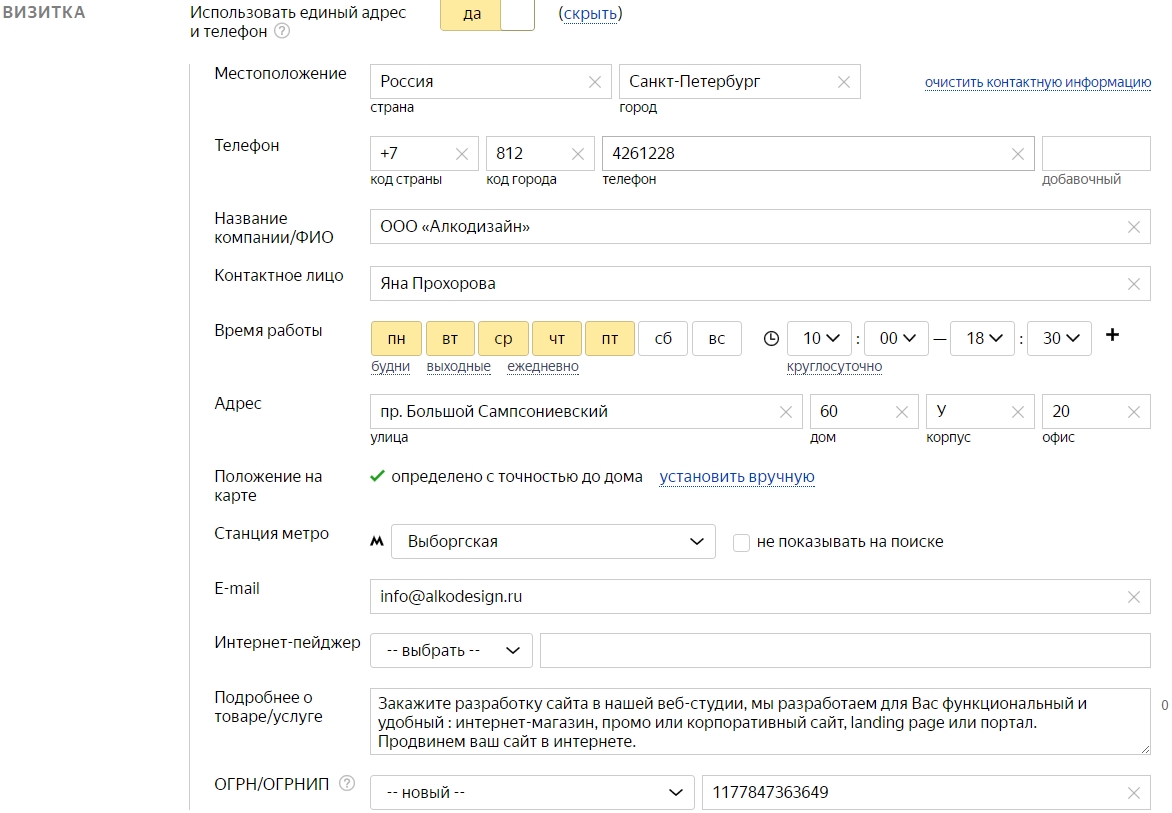Clear the house number 60
Screen dimensions: 1172x813
pyautogui.click(x=902, y=412)
